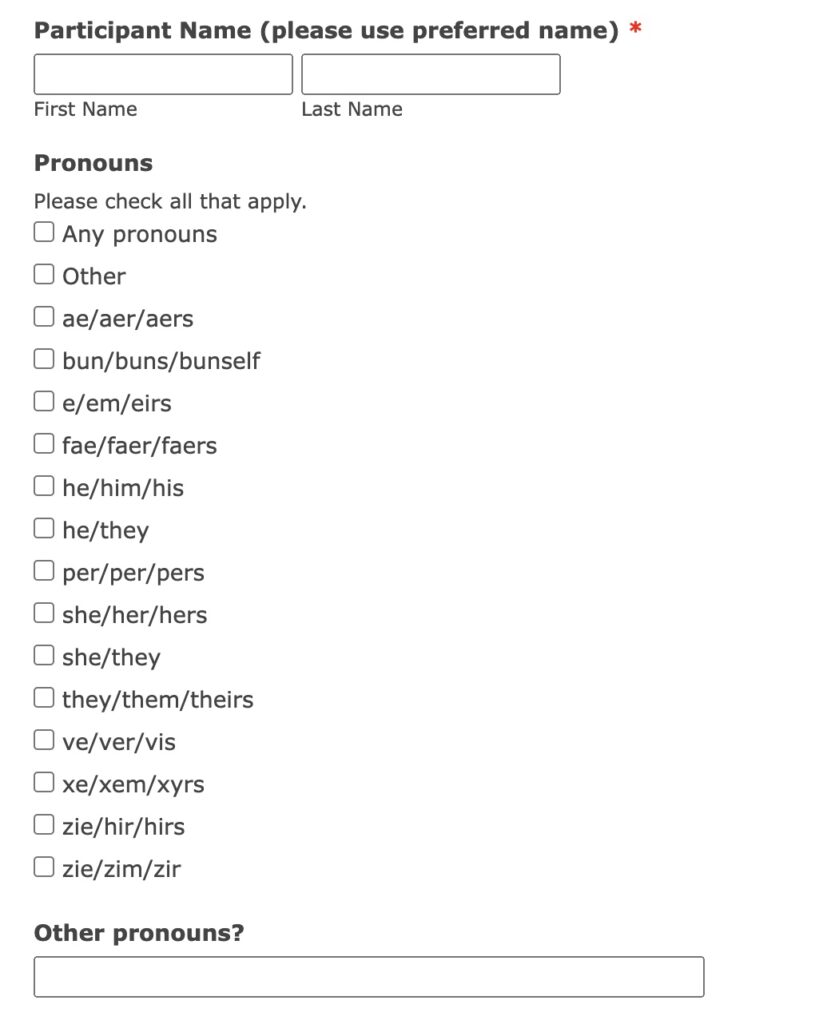The image size is (815, 1024).
Task: Toggle the ve/ver/vis checkbox
Action: (44, 741)
